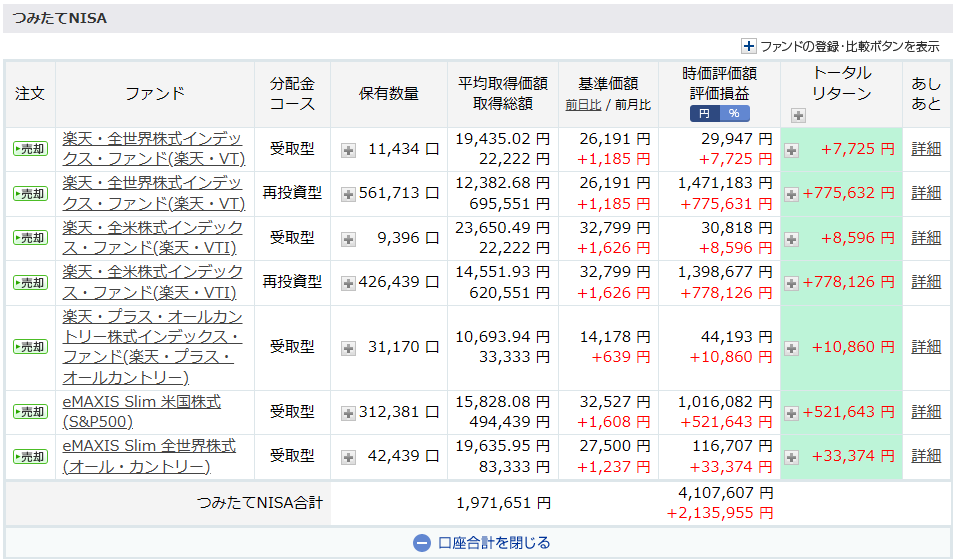Open 詳細 link for +7,725 円 row

926,149
